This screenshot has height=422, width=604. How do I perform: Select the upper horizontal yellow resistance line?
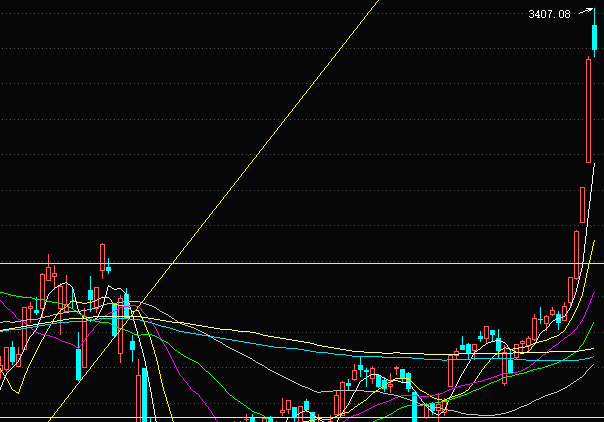click(302, 263)
